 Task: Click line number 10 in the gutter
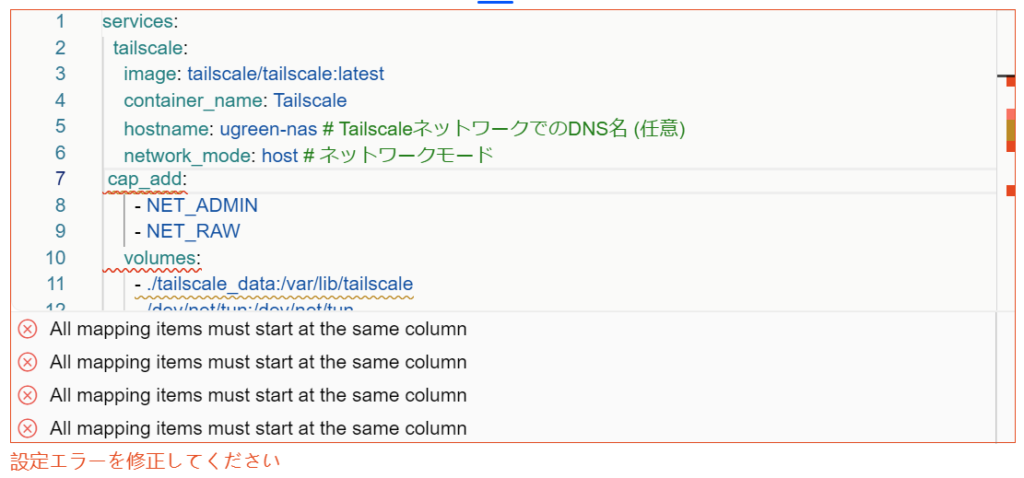point(56,257)
